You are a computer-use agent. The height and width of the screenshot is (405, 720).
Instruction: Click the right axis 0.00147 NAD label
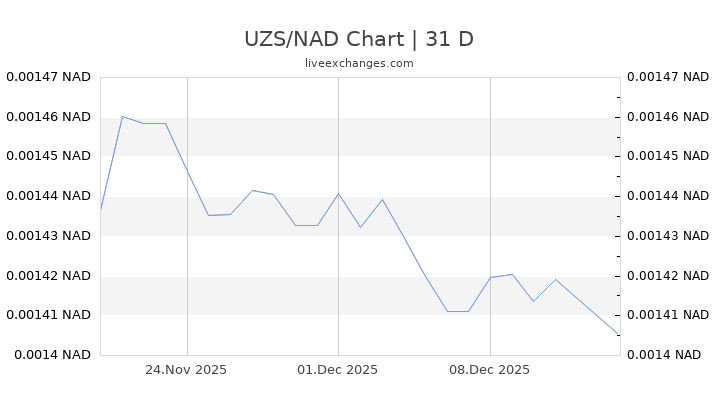pyautogui.click(x=667, y=77)
